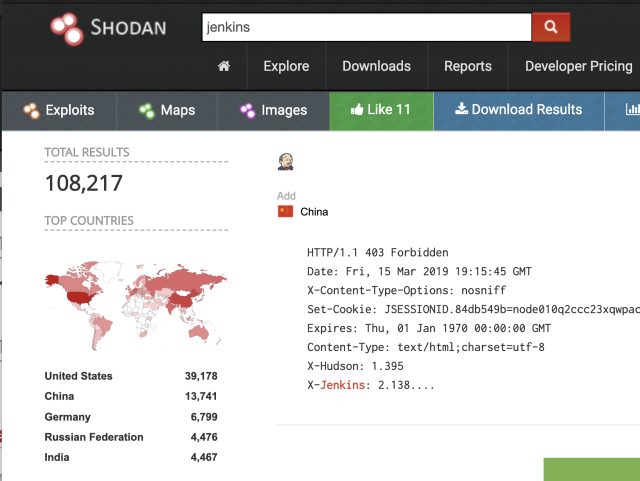
Task: Filter results by China in top countries
Action: coord(59,396)
